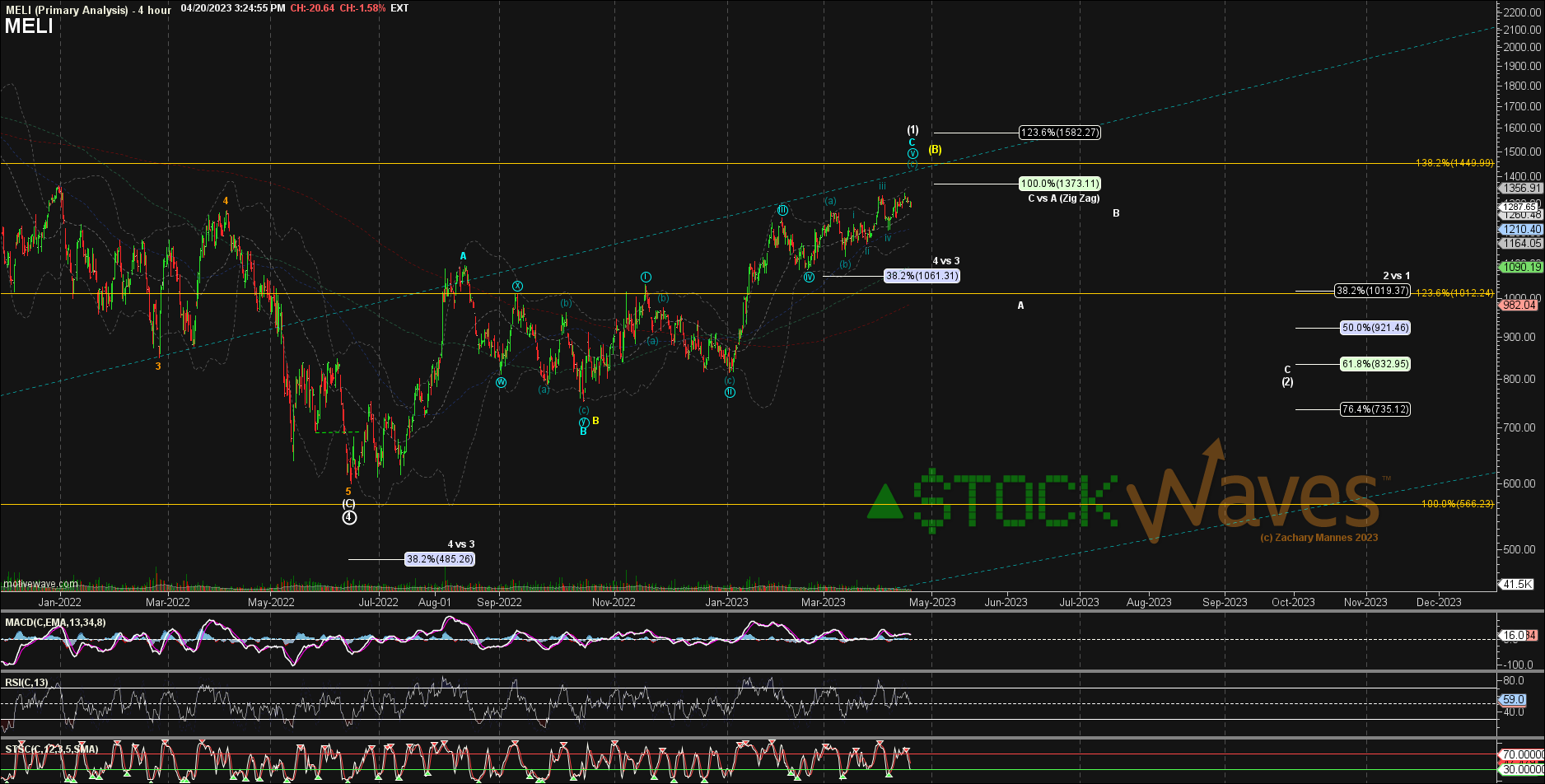Click the circled 4 wave label at the low
Image resolution: width=1545 pixels, height=784 pixels.
coord(349,517)
